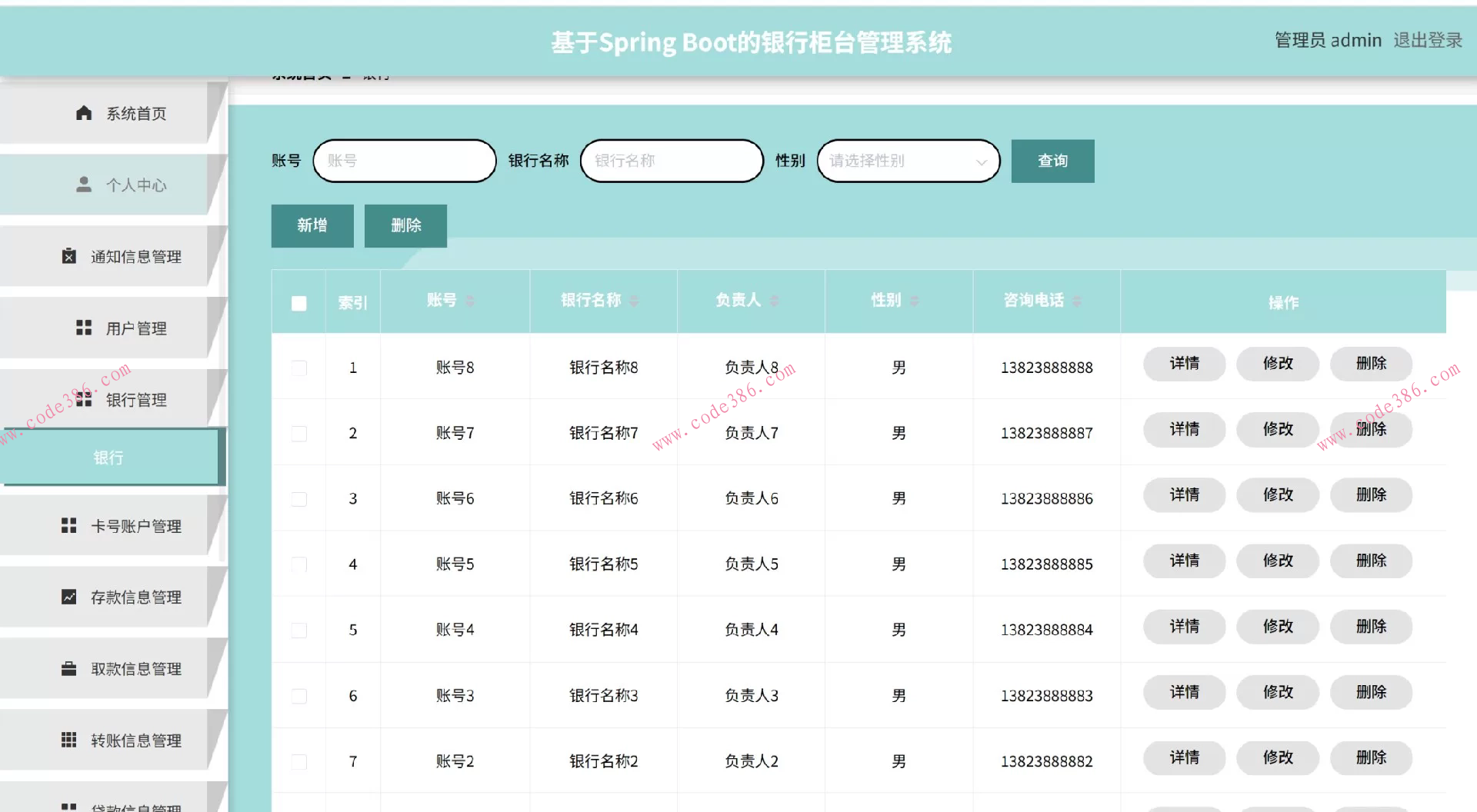Click the person icon beside 个人中心
Image resolution: width=1477 pixels, height=812 pixels.
pos(85,185)
